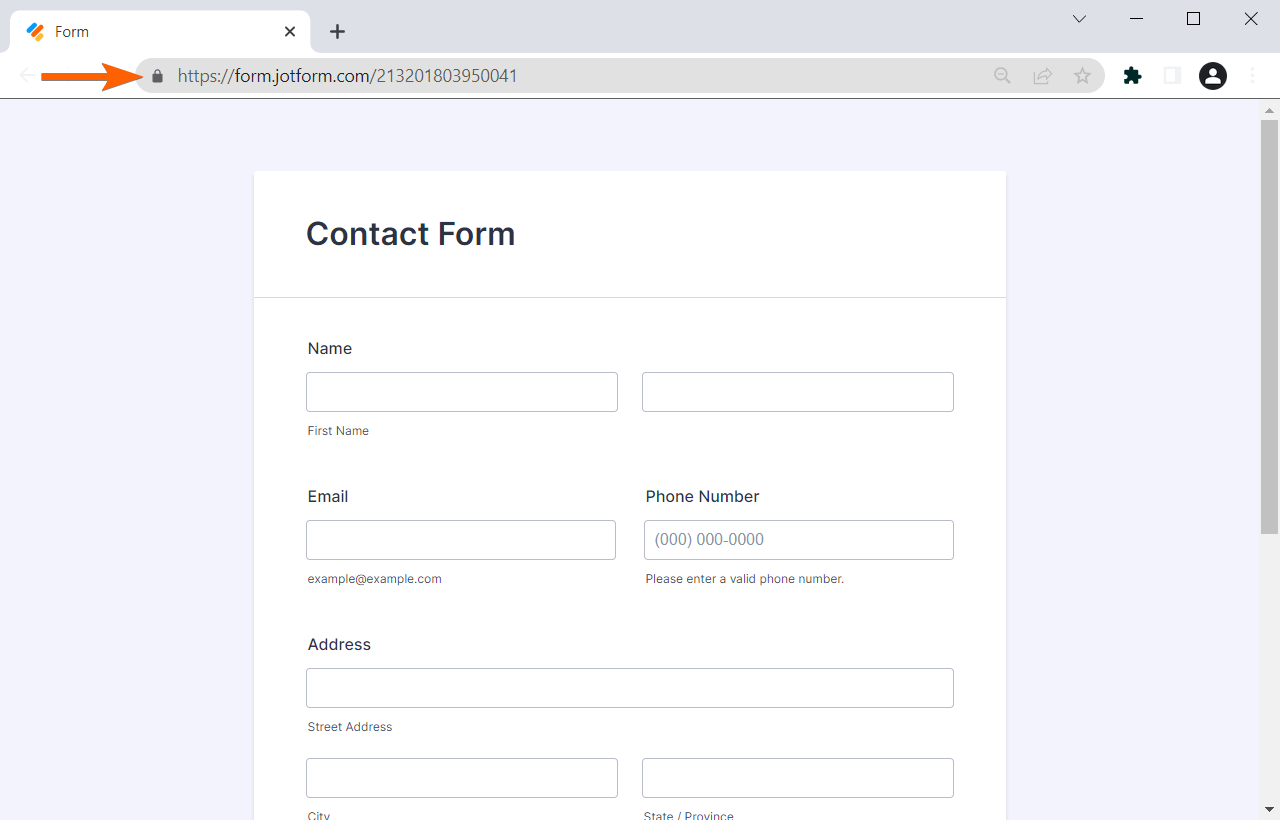The image size is (1280, 820).
Task: Open the profile avatar menu
Action: (x=1213, y=76)
